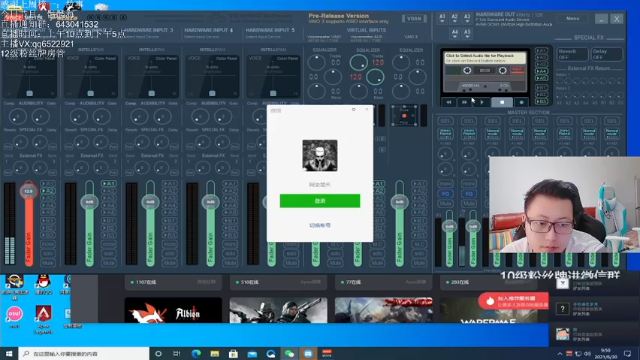Toggle Special FX Delay on
The image size is (640, 360).
point(607,54)
